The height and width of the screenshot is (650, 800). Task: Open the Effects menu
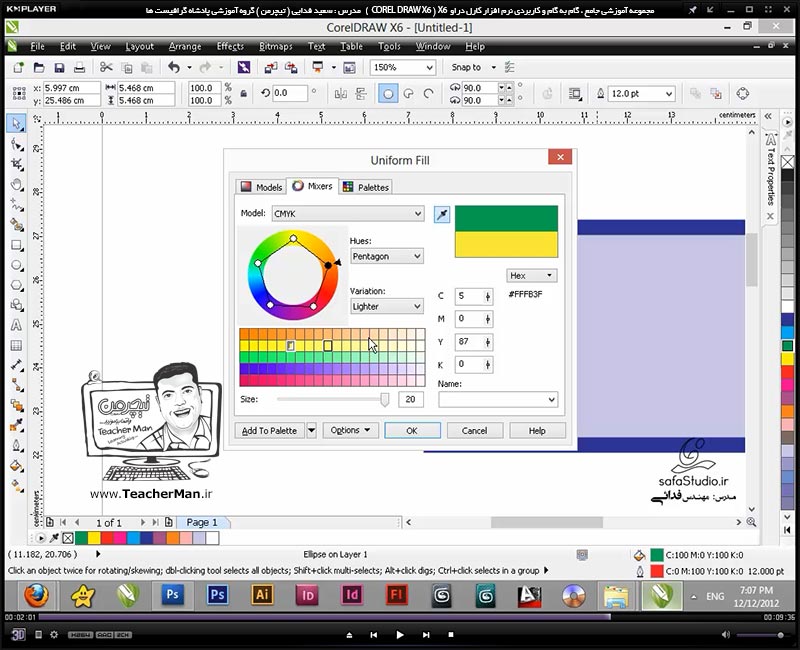point(230,46)
